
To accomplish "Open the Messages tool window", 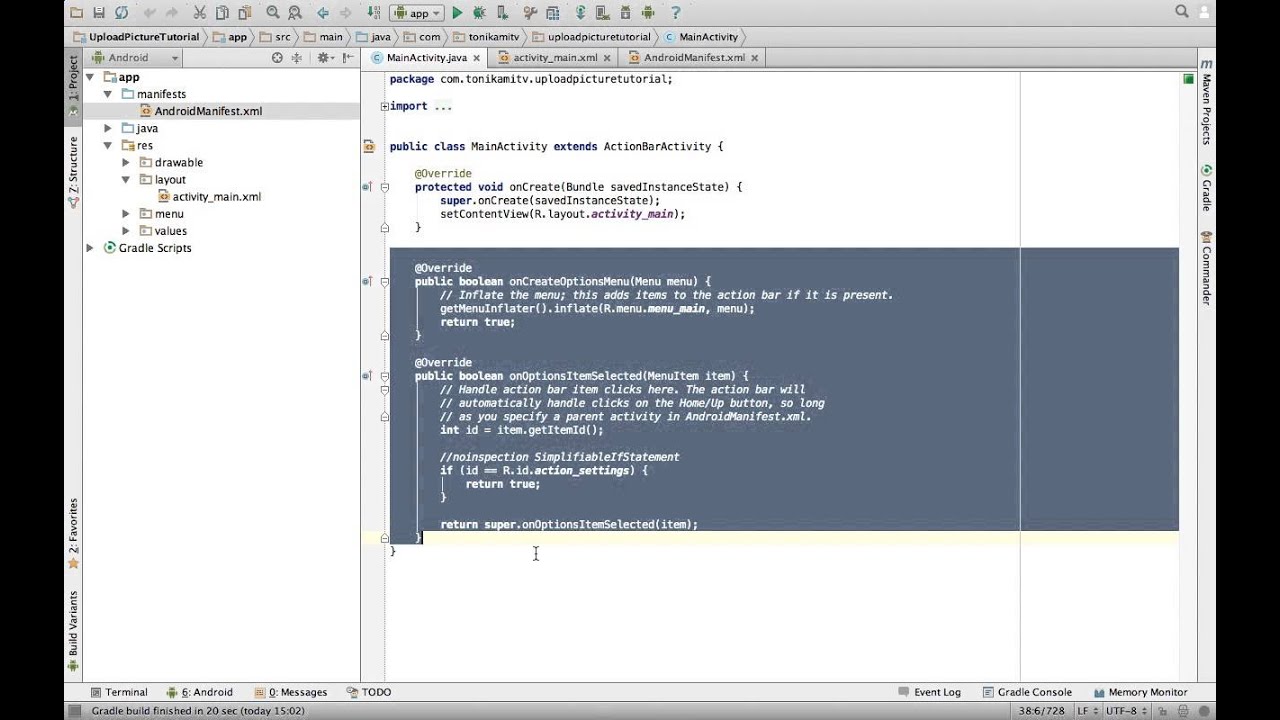I will click(291, 692).
